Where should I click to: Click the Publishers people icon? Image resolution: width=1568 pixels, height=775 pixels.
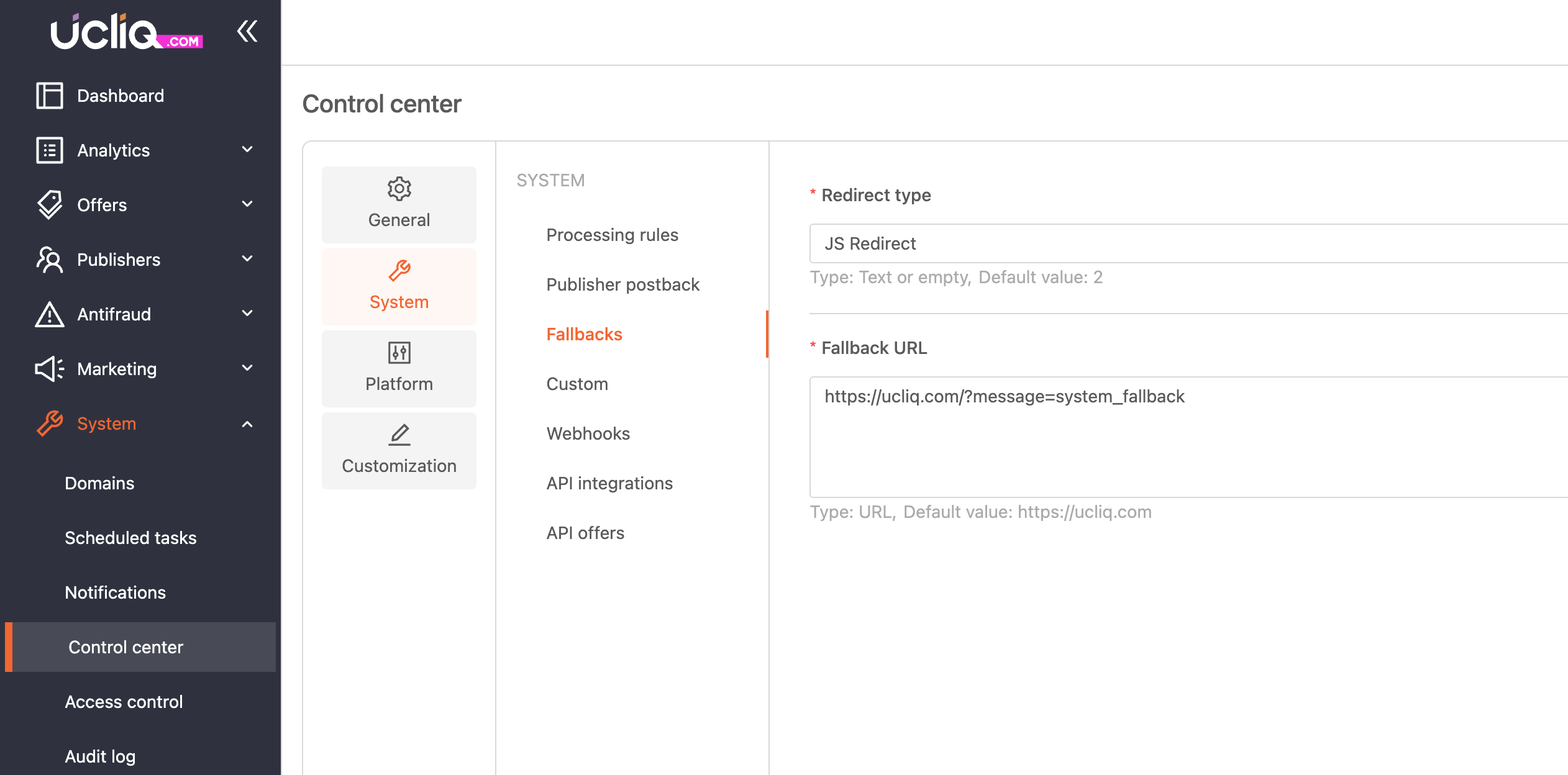tap(50, 260)
